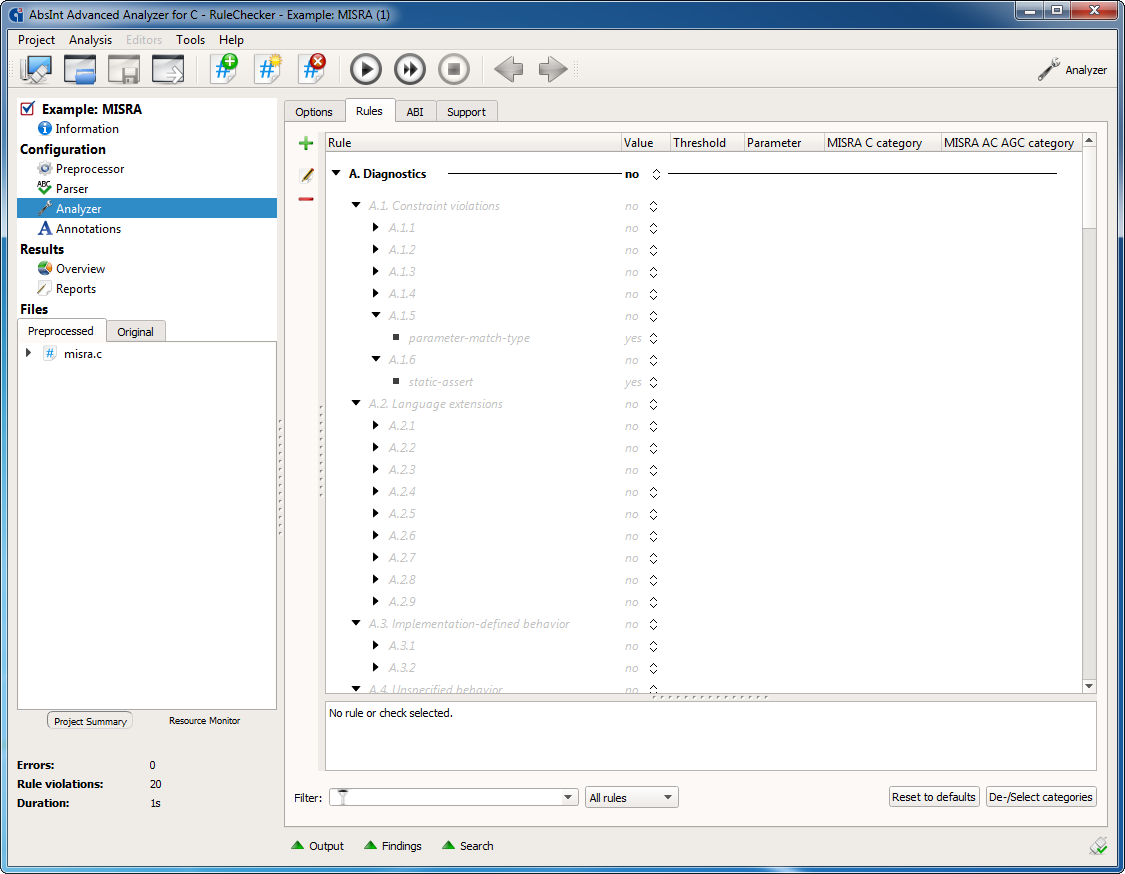Toggle value stepper for A.3. Implementation-defined behavior
Screen dimensions: 1125x874
pyautogui.click(x=653, y=624)
